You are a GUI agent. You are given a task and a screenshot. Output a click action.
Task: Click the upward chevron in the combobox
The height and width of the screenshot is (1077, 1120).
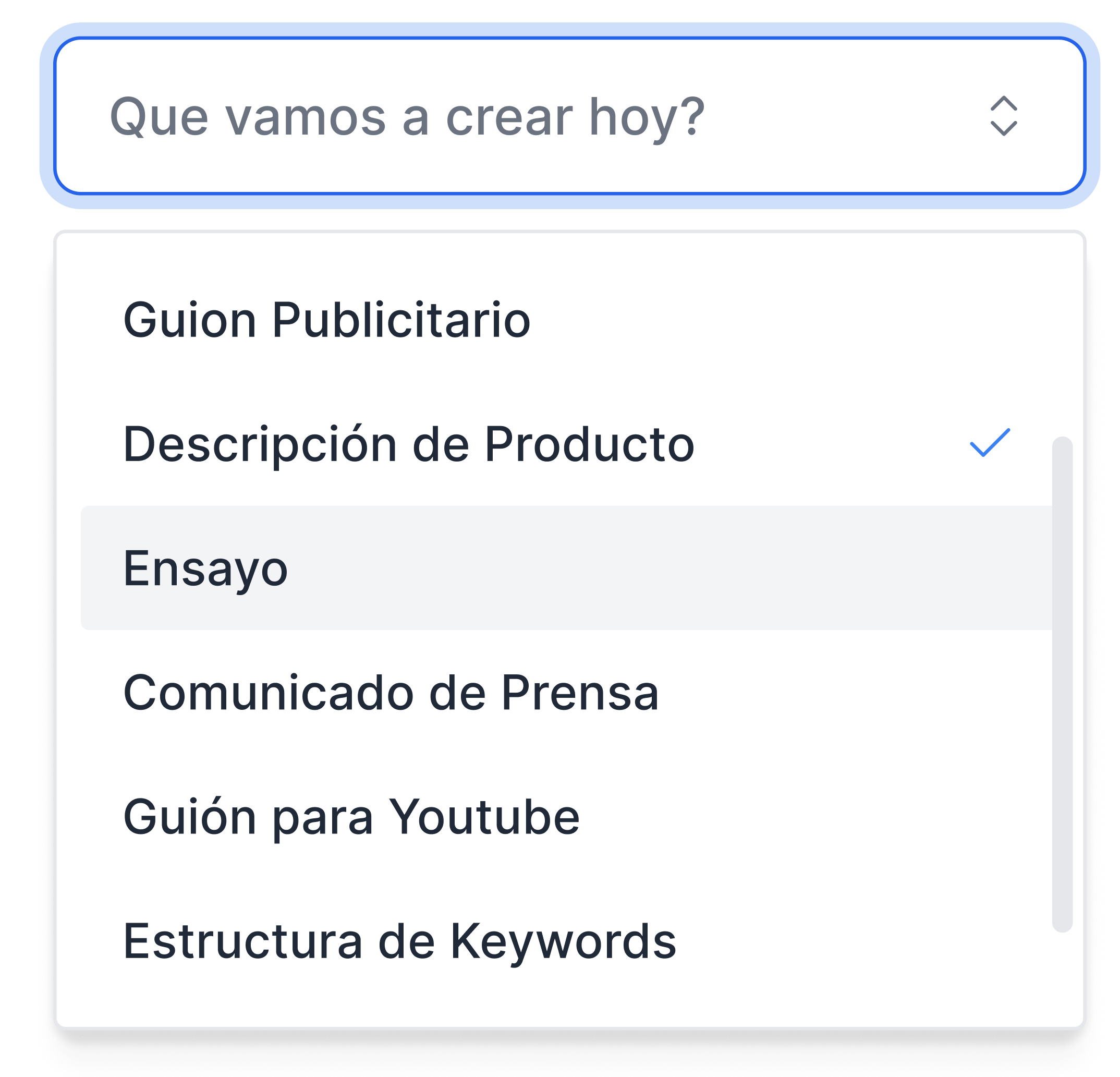(1003, 103)
